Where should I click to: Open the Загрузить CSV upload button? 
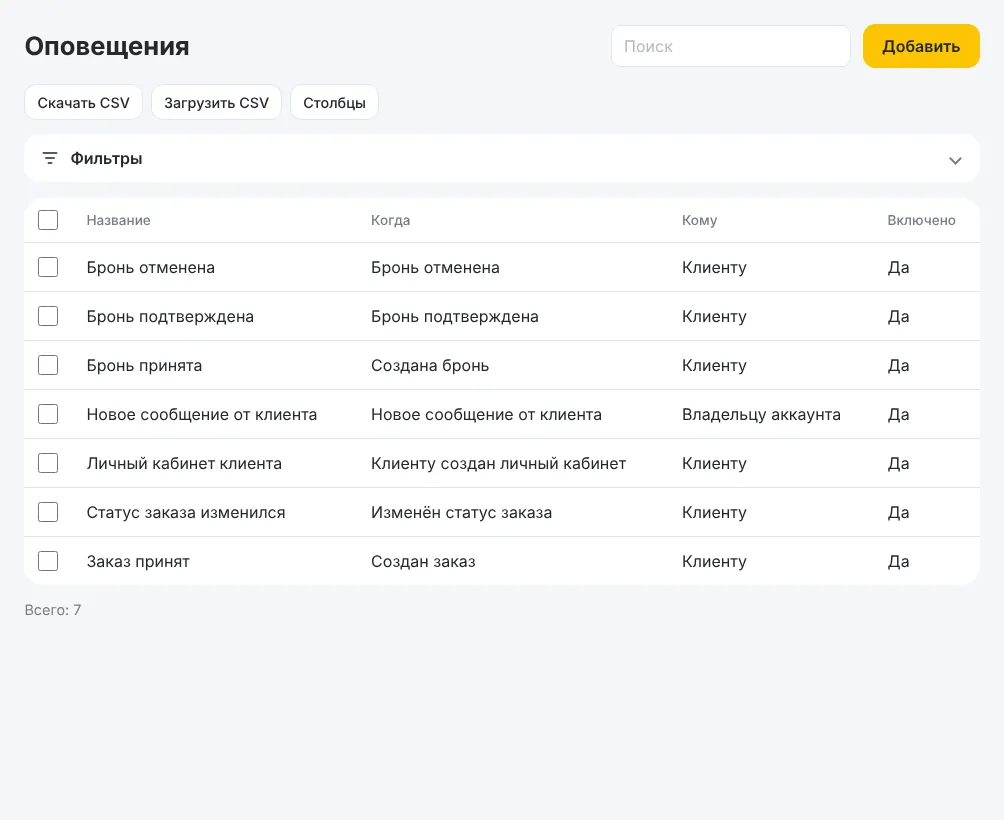pyautogui.click(x=216, y=102)
